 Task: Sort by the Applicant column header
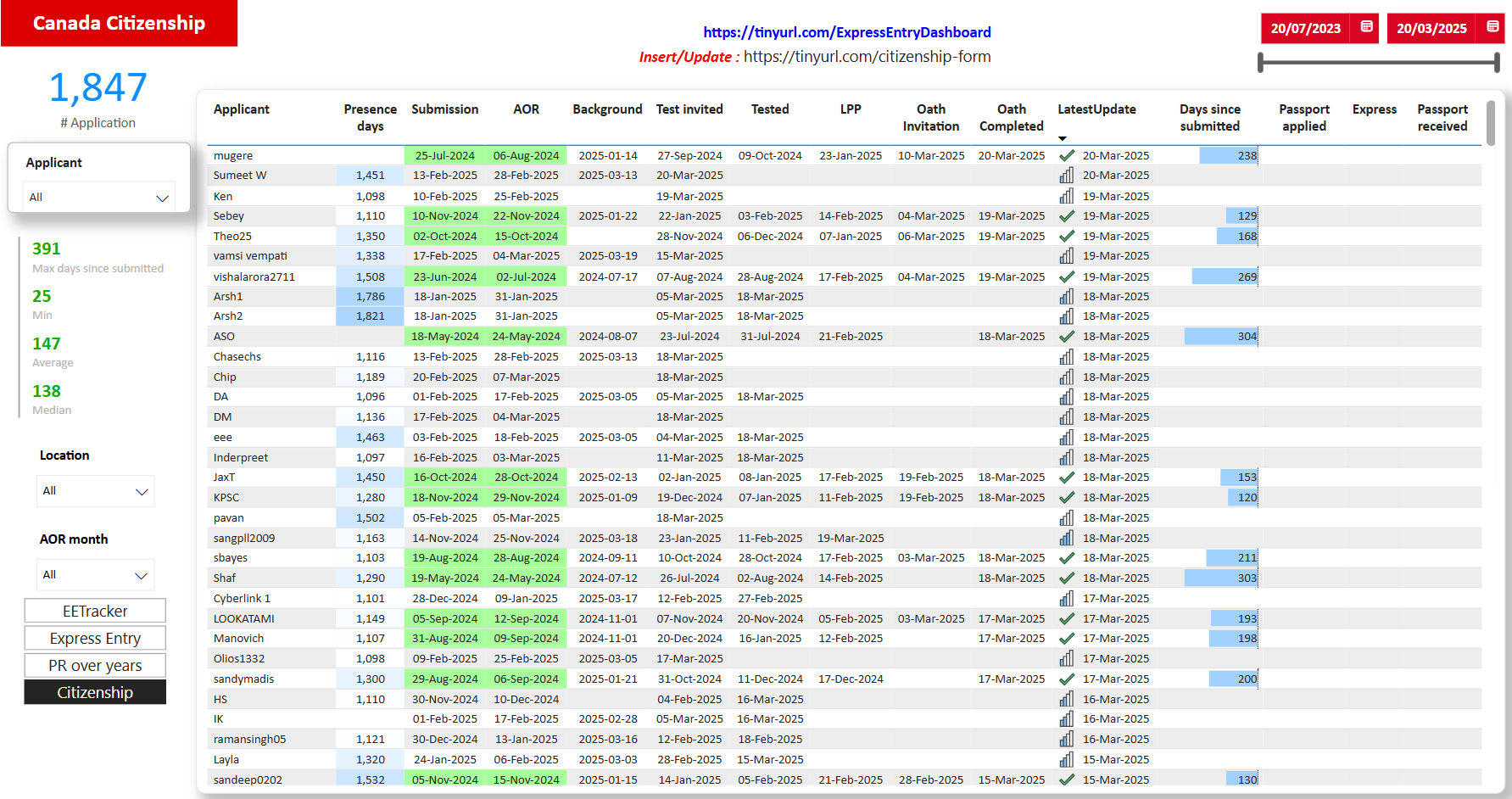(x=241, y=109)
